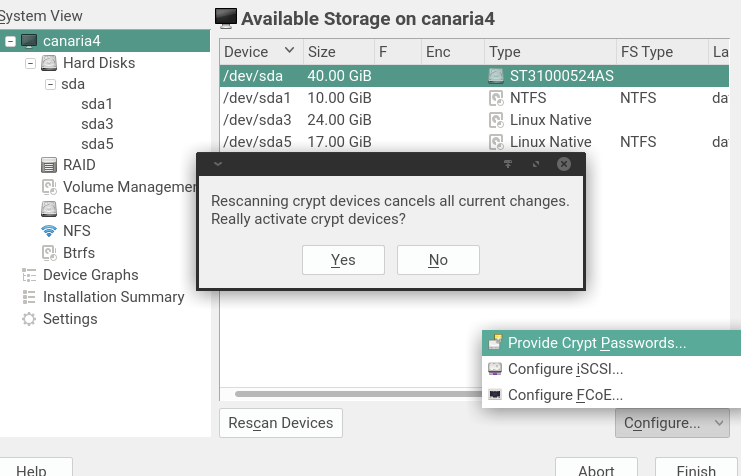
Task: Collapse the canaria4 tree node
Action: tap(10, 41)
